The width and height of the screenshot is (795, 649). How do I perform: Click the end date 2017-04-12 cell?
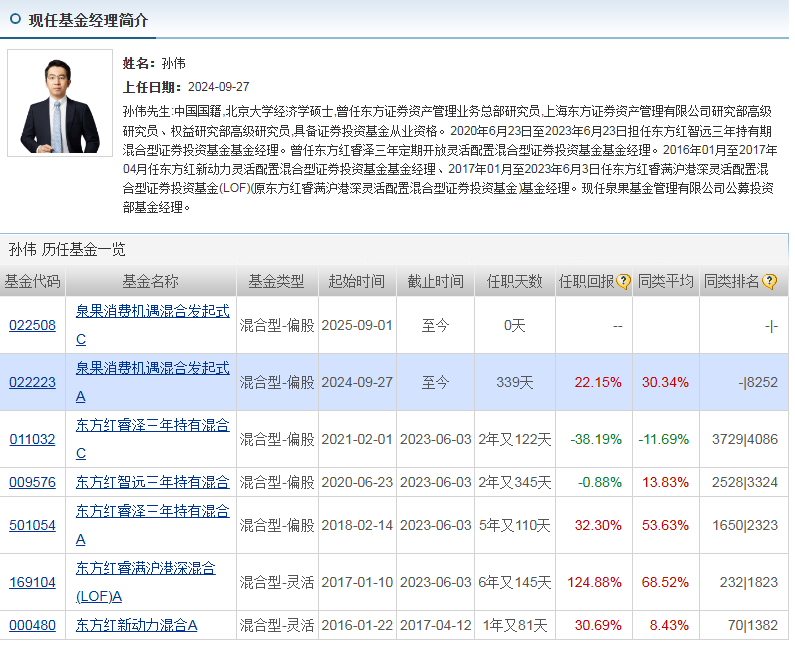(436, 625)
